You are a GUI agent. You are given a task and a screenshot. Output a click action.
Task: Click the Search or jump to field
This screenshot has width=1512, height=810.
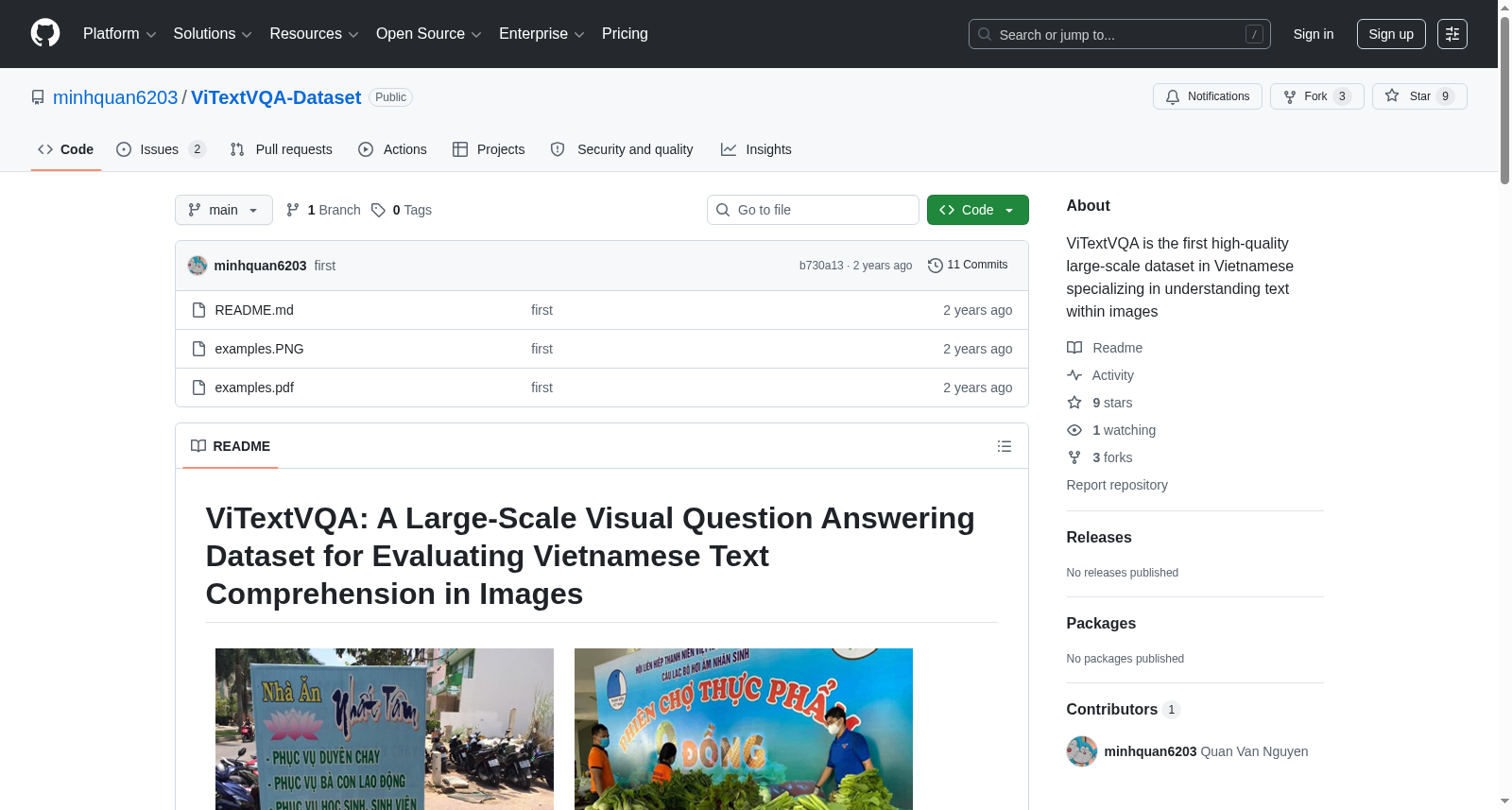point(1120,34)
